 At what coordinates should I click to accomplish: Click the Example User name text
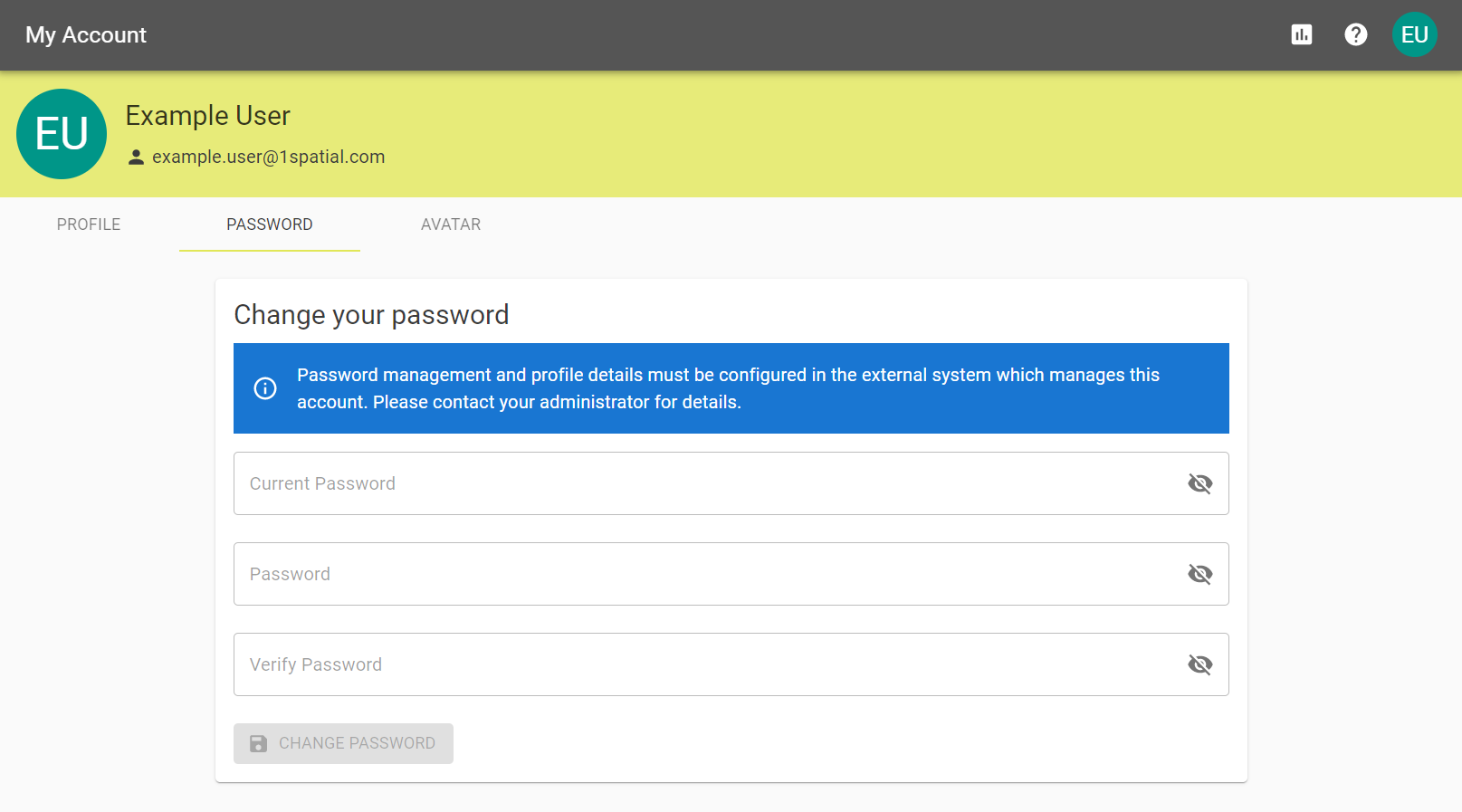click(207, 116)
